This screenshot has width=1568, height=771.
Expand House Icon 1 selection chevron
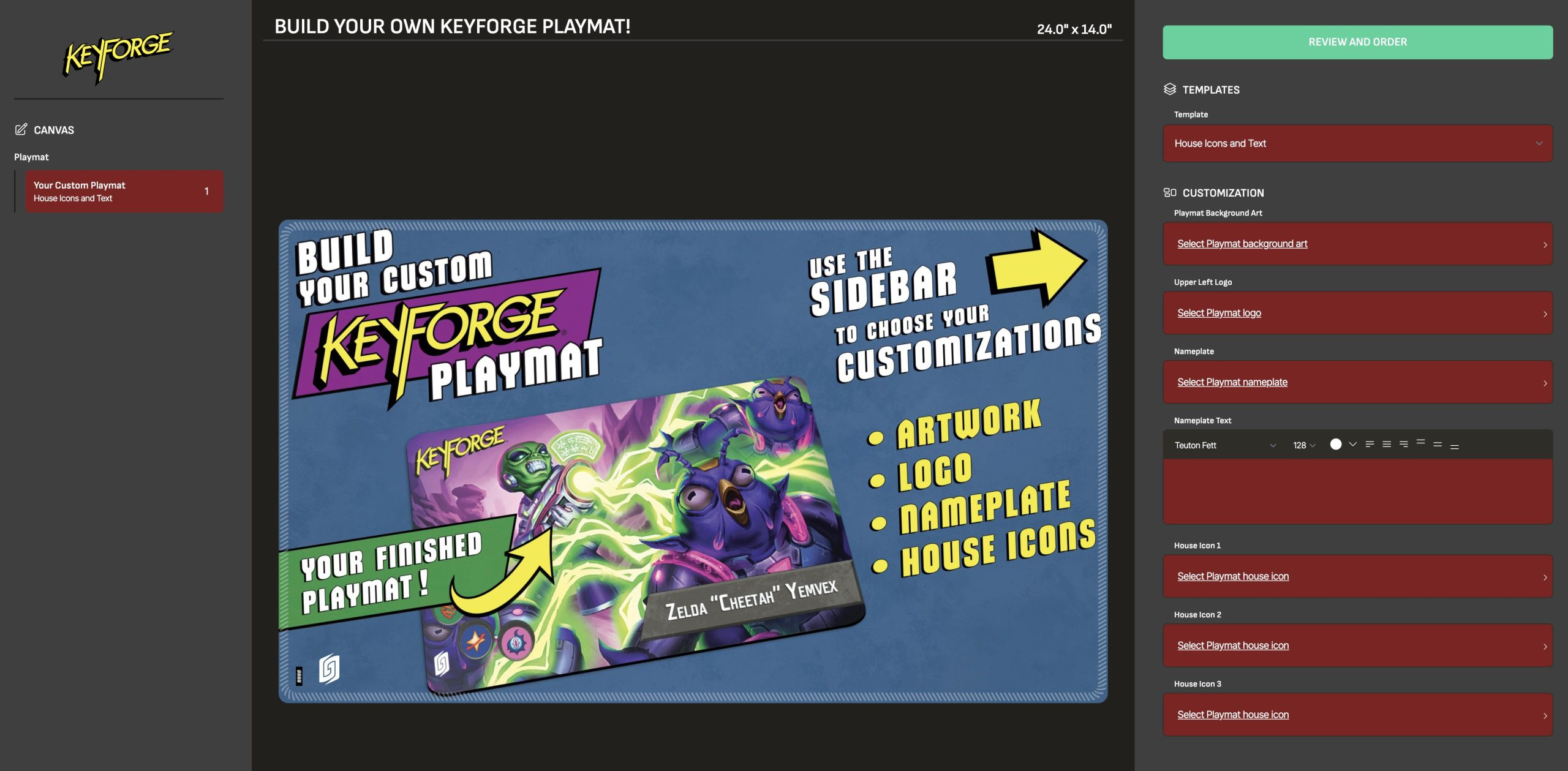(x=1545, y=577)
